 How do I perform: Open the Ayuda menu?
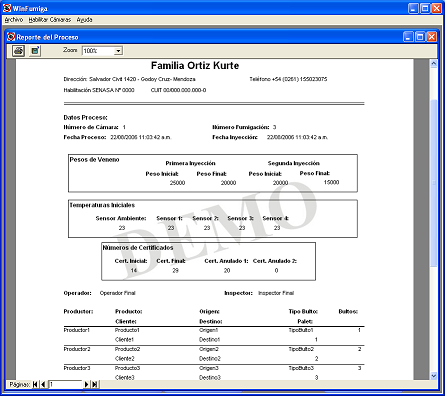click(84, 20)
